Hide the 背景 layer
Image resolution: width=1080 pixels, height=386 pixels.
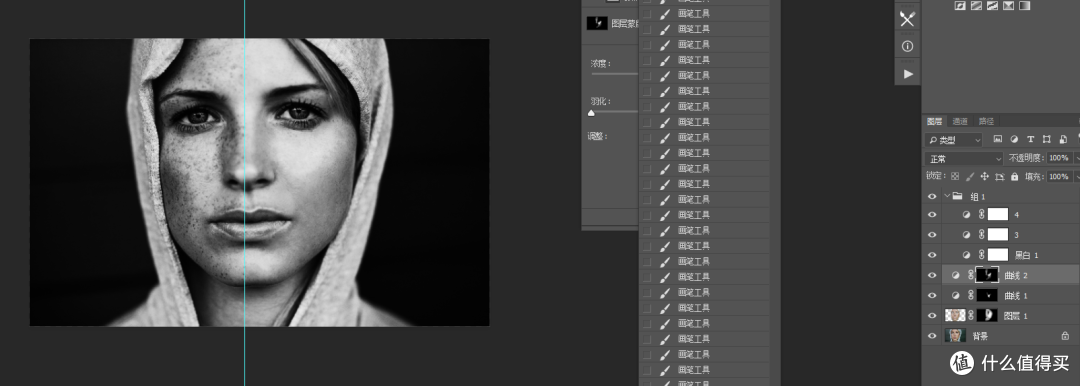(932, 336)
